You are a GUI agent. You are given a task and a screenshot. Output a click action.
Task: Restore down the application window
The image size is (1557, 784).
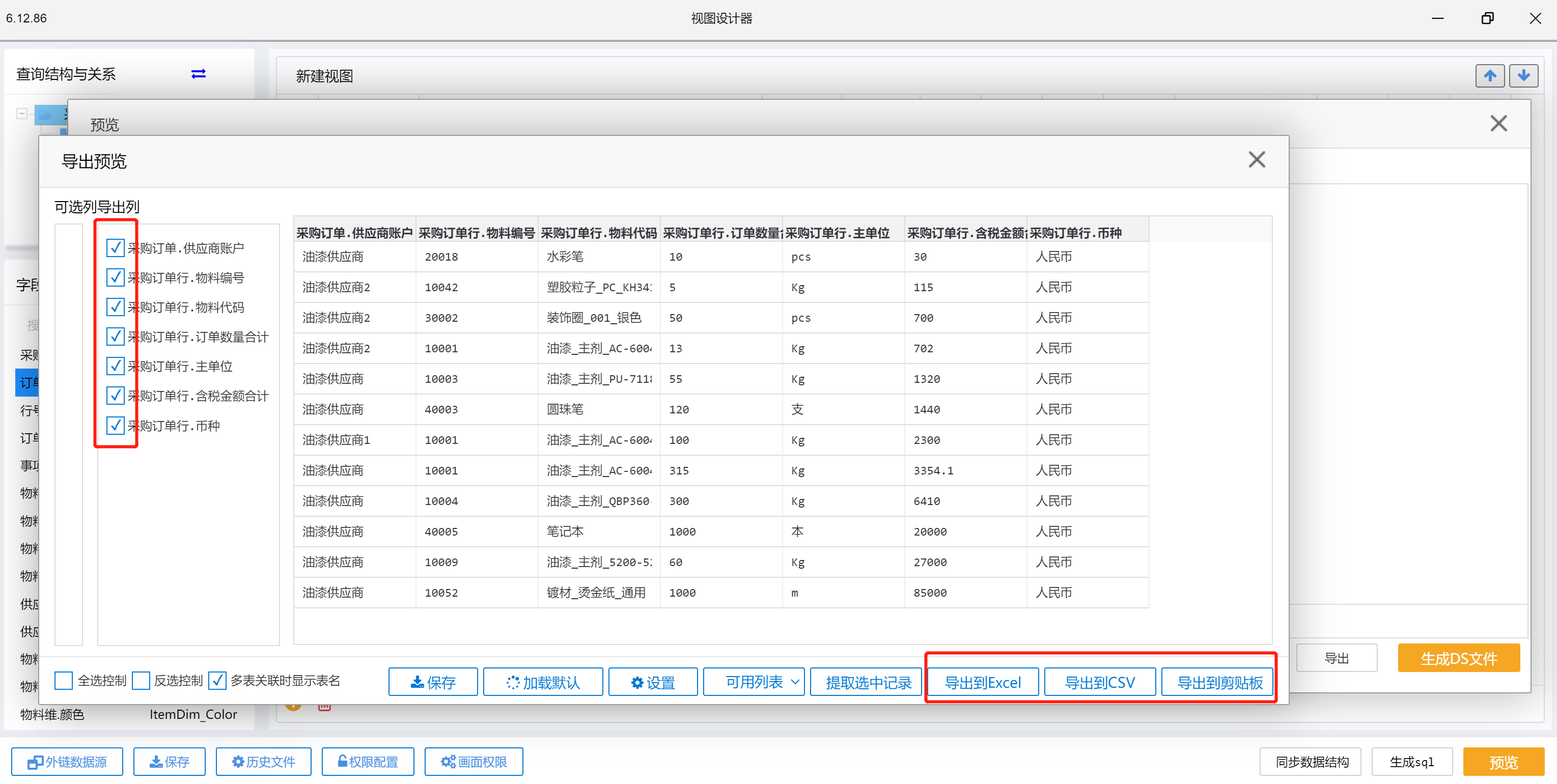coord(1487,18)
